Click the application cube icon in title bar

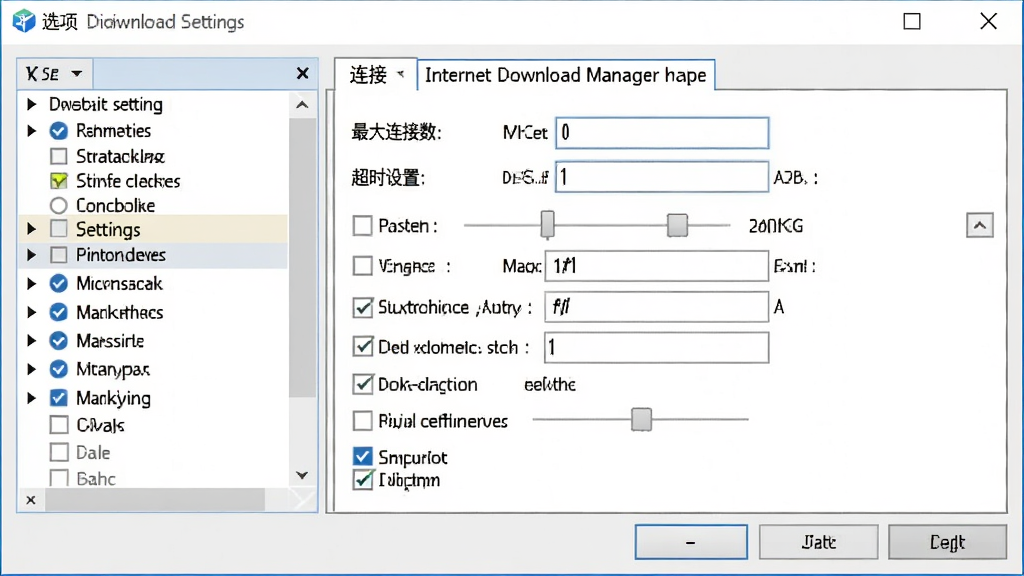point(24,21)
